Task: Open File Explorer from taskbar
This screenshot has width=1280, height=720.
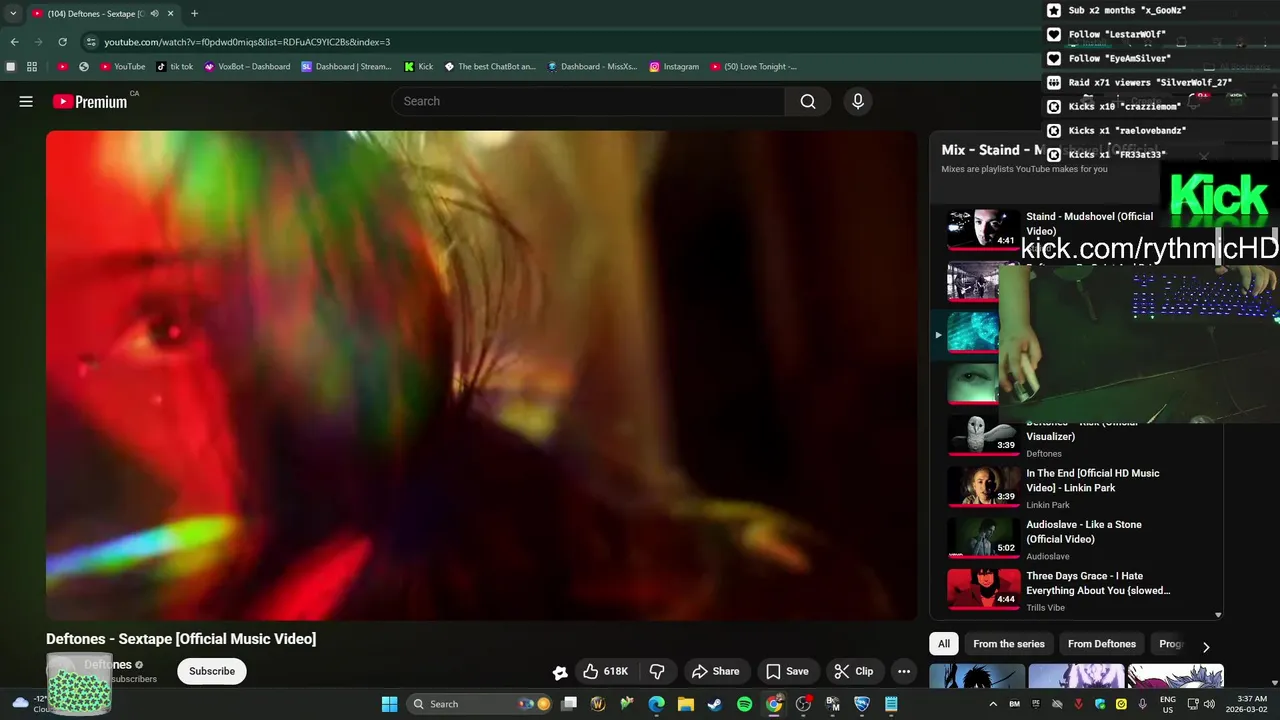Action: point(686,704)
